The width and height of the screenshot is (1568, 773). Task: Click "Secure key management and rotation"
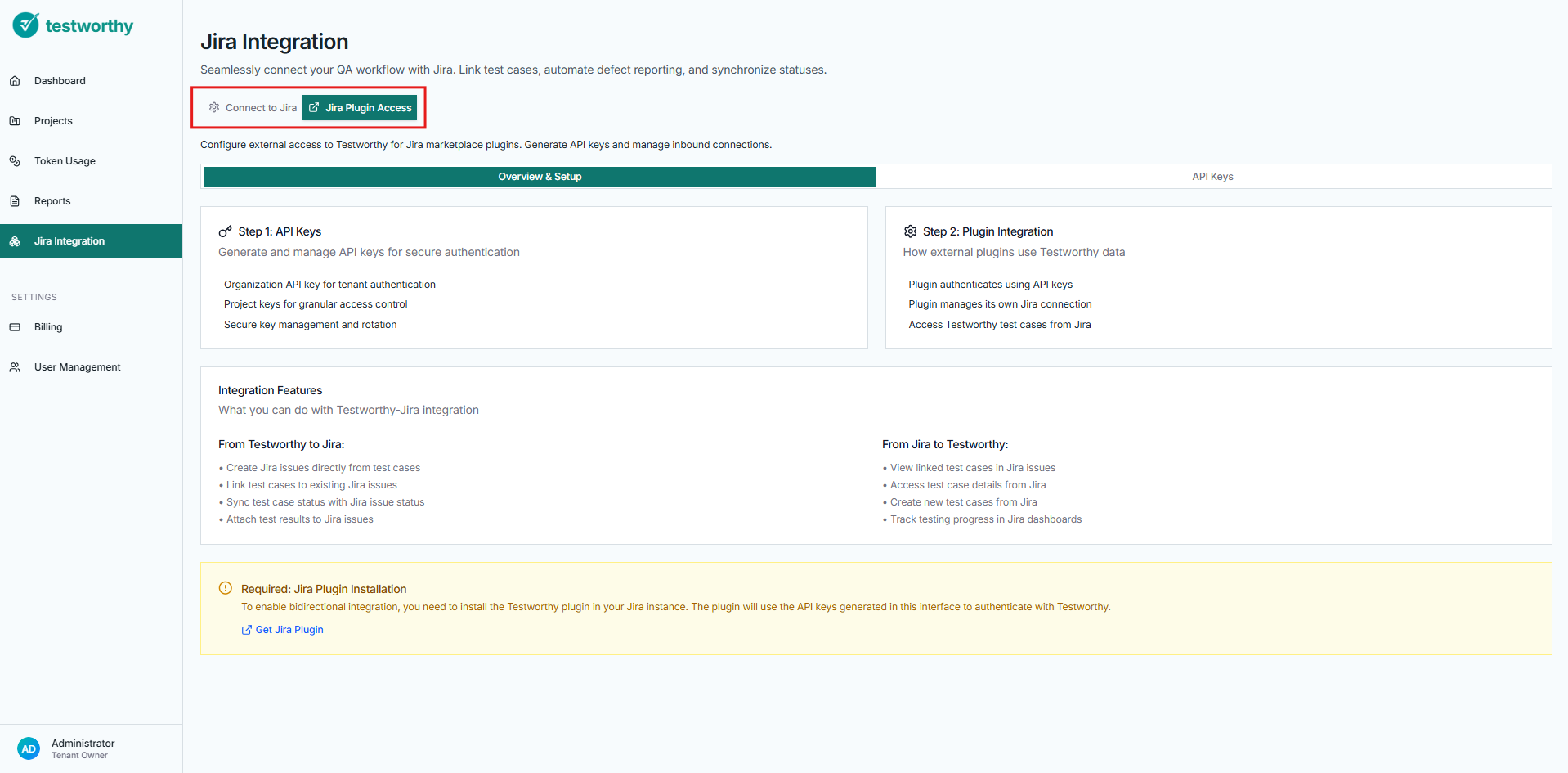(x=311, y=325)
